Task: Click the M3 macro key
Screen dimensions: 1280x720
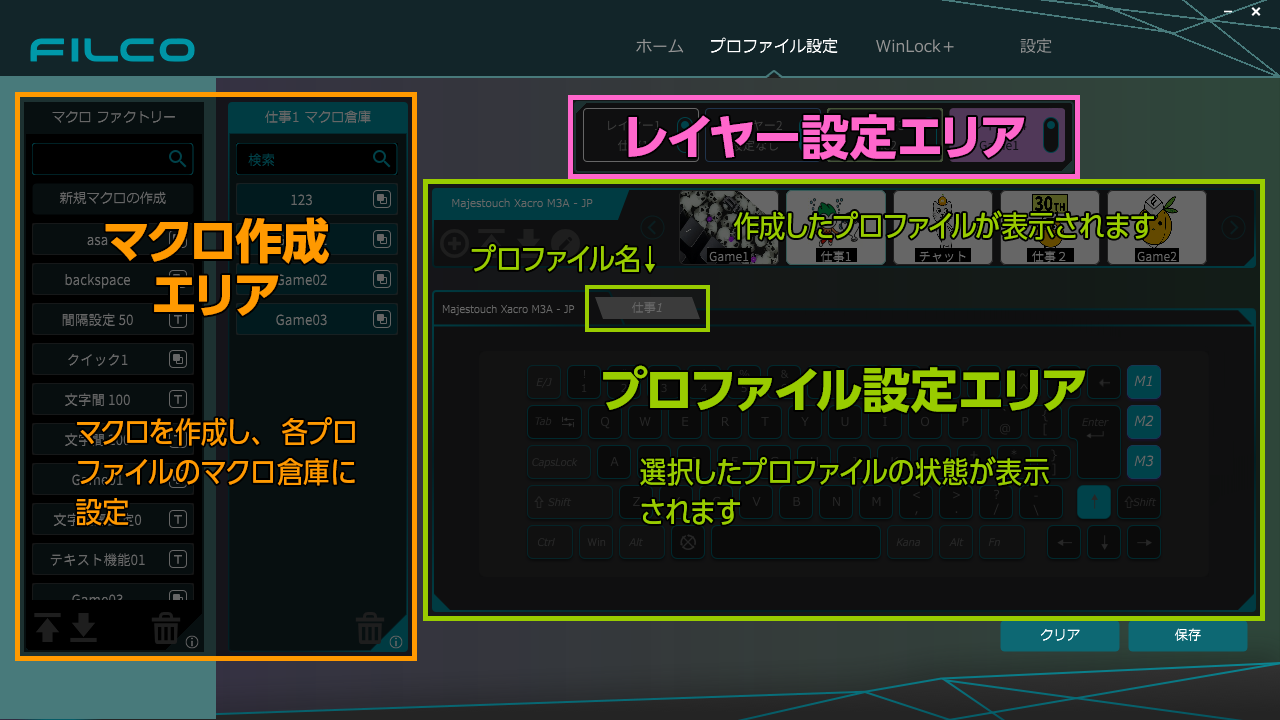Action: click(x=1143, y=461)
